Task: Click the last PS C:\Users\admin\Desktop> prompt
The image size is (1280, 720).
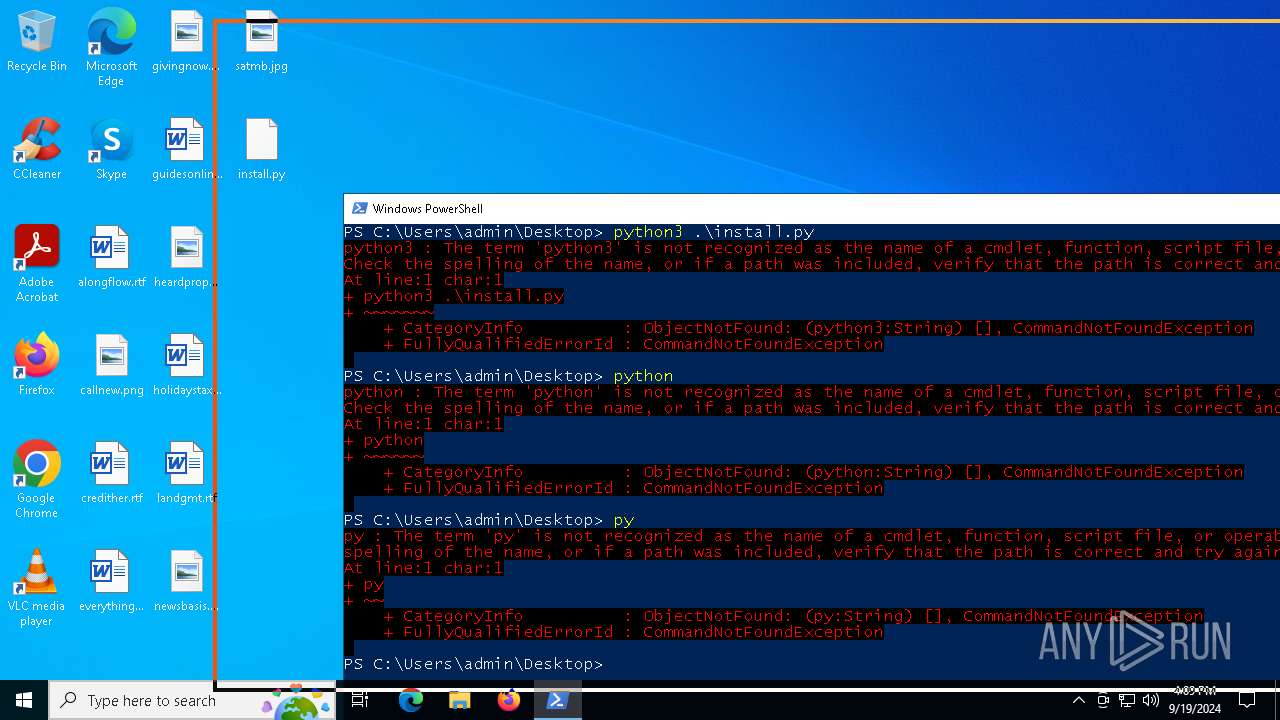Action: pos(473,664)
